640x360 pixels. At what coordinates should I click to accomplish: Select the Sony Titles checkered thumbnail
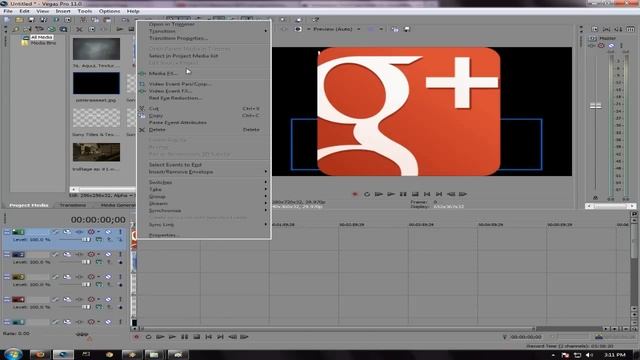(x=96, y=118)
